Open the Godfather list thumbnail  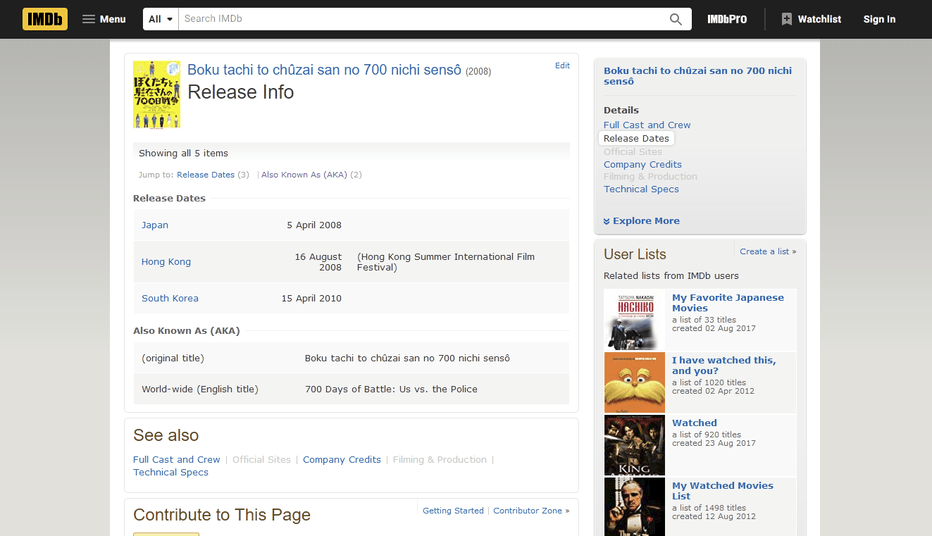point(634,507)
